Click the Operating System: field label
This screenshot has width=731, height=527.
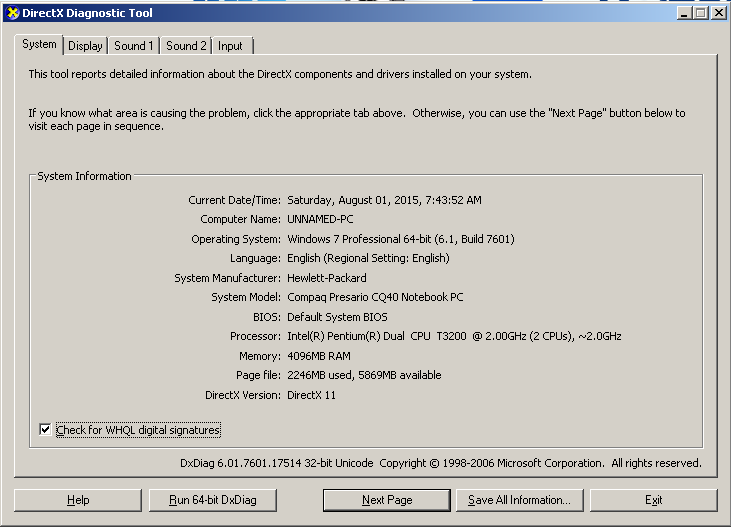236,239
